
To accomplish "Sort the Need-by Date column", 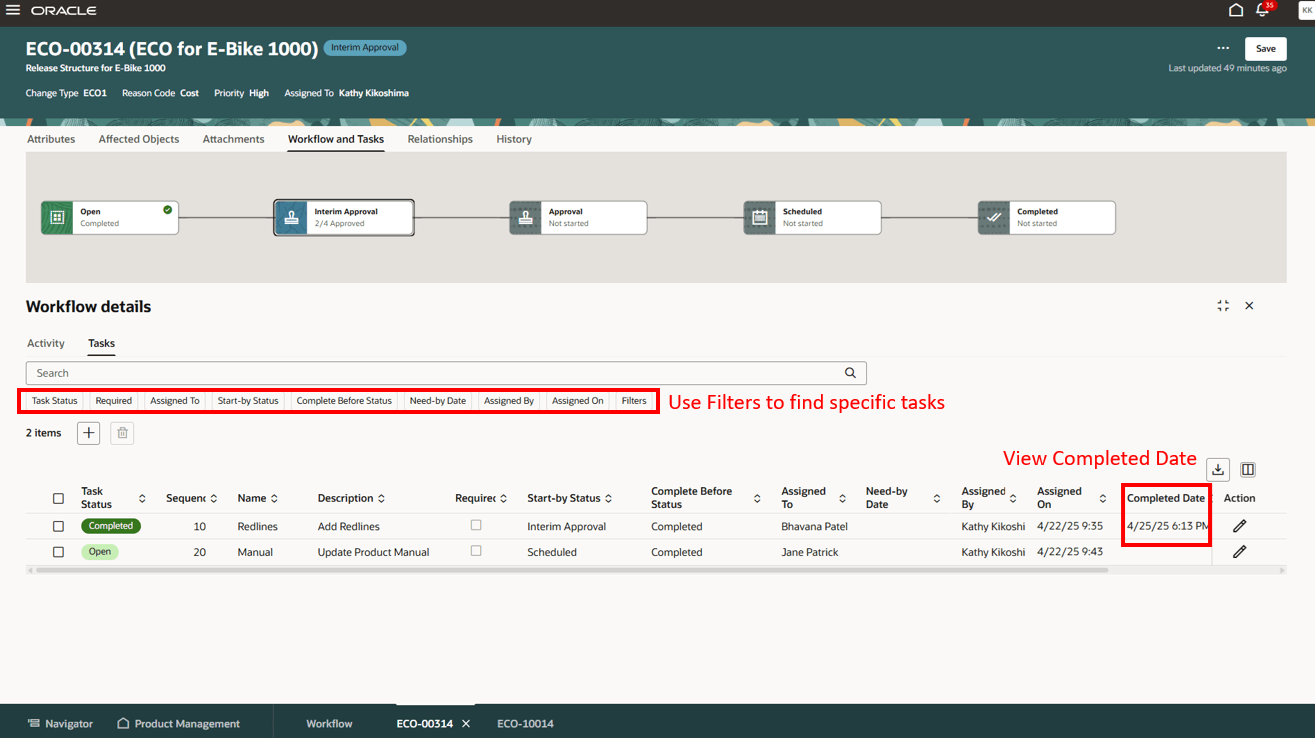I will coord(937,498).
